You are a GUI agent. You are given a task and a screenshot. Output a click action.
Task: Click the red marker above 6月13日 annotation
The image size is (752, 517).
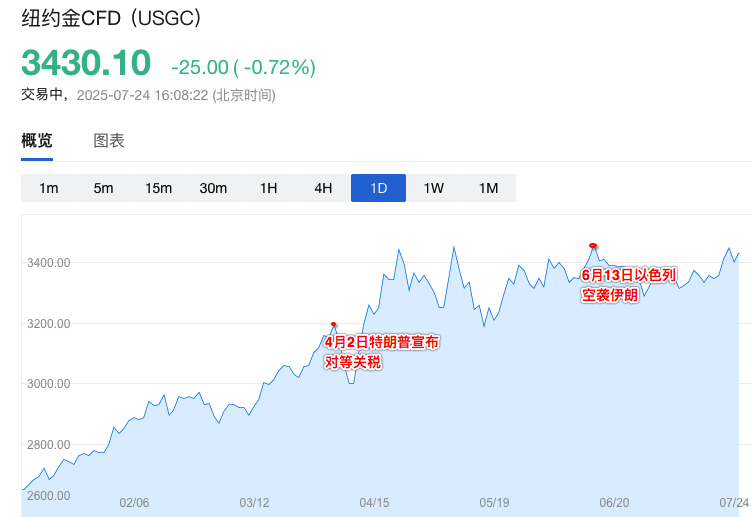coord(593,245)
